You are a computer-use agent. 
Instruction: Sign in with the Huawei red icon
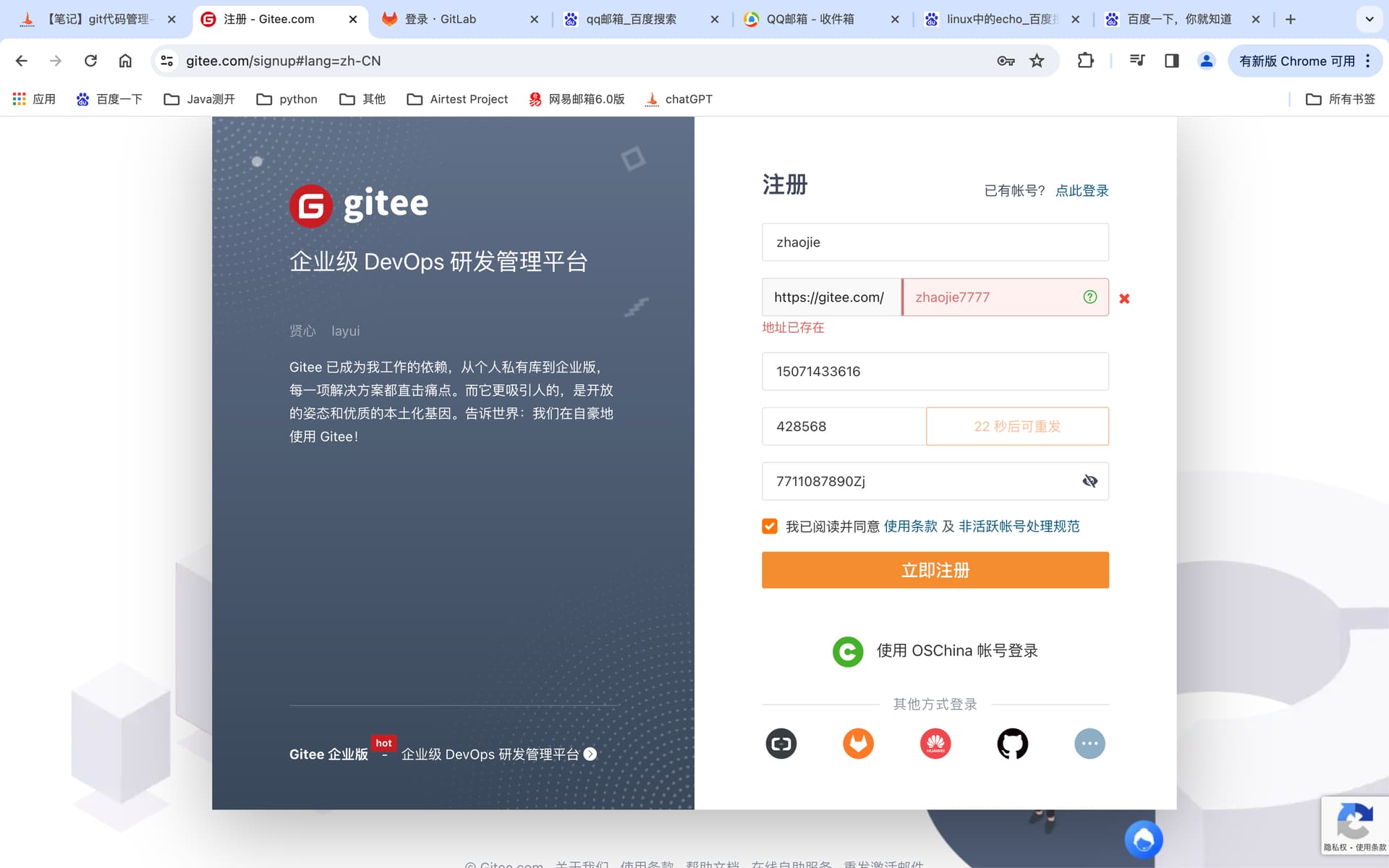pos(935,744)
